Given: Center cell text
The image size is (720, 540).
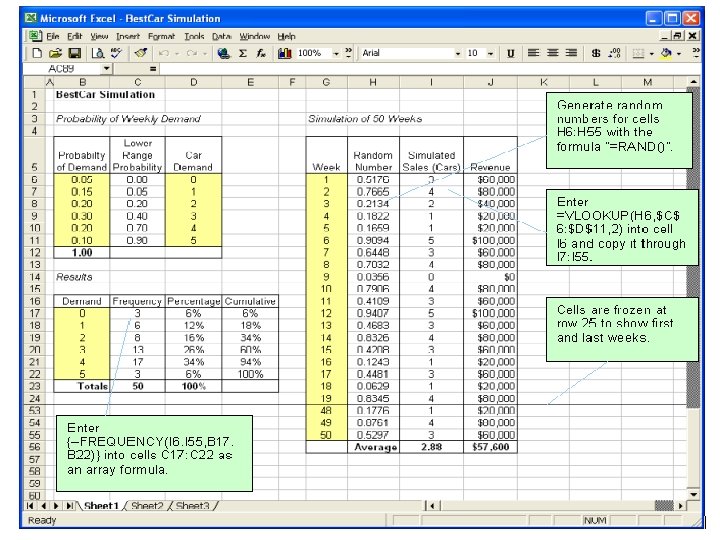Looking at the screenshot, I should [552, 53].
